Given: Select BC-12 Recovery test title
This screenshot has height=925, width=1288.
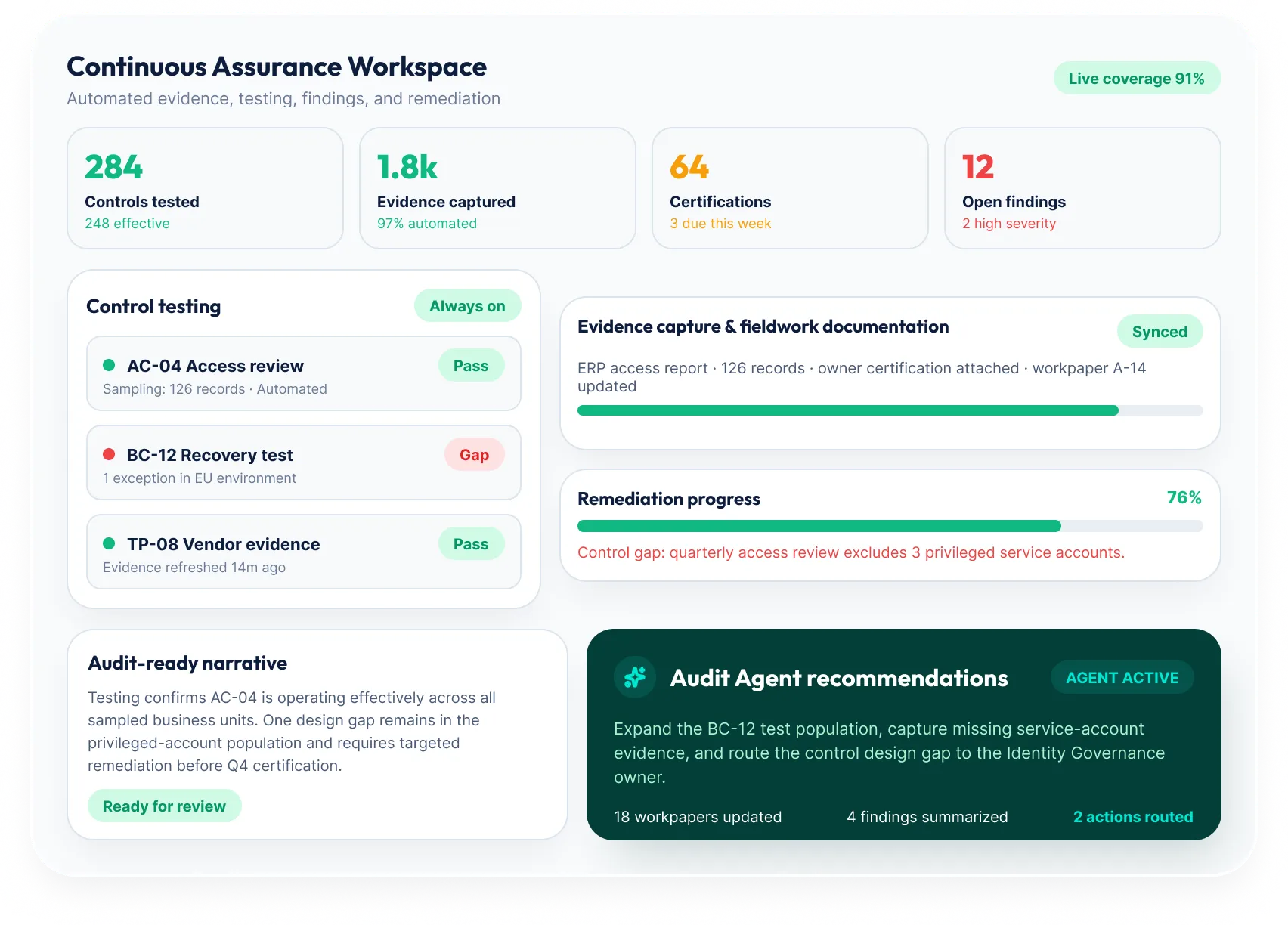Looking at the screenshot, I should click(x=209, y=455).
